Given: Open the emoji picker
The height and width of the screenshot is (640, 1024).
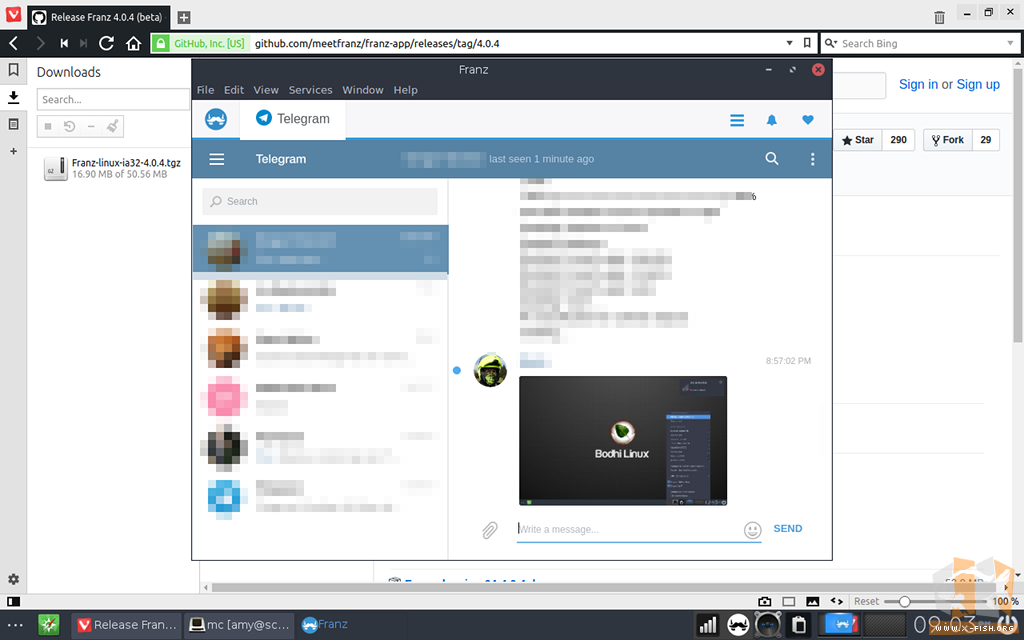Looking at the screenshot, I should [752, 530].
